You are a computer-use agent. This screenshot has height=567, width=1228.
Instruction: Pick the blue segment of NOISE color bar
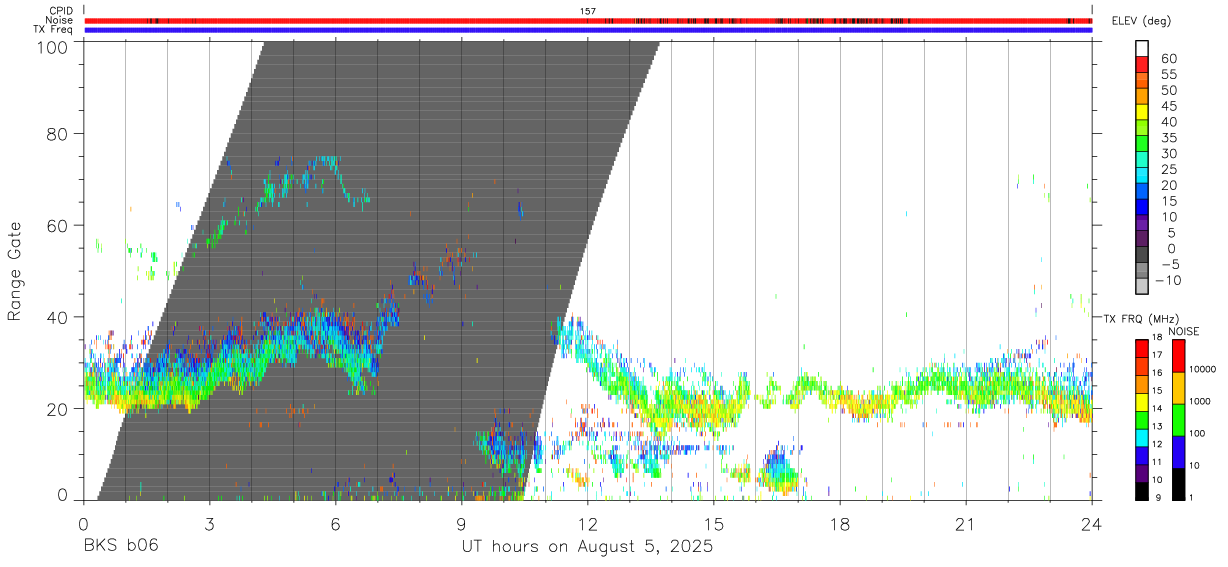[x=1179, y=452]
